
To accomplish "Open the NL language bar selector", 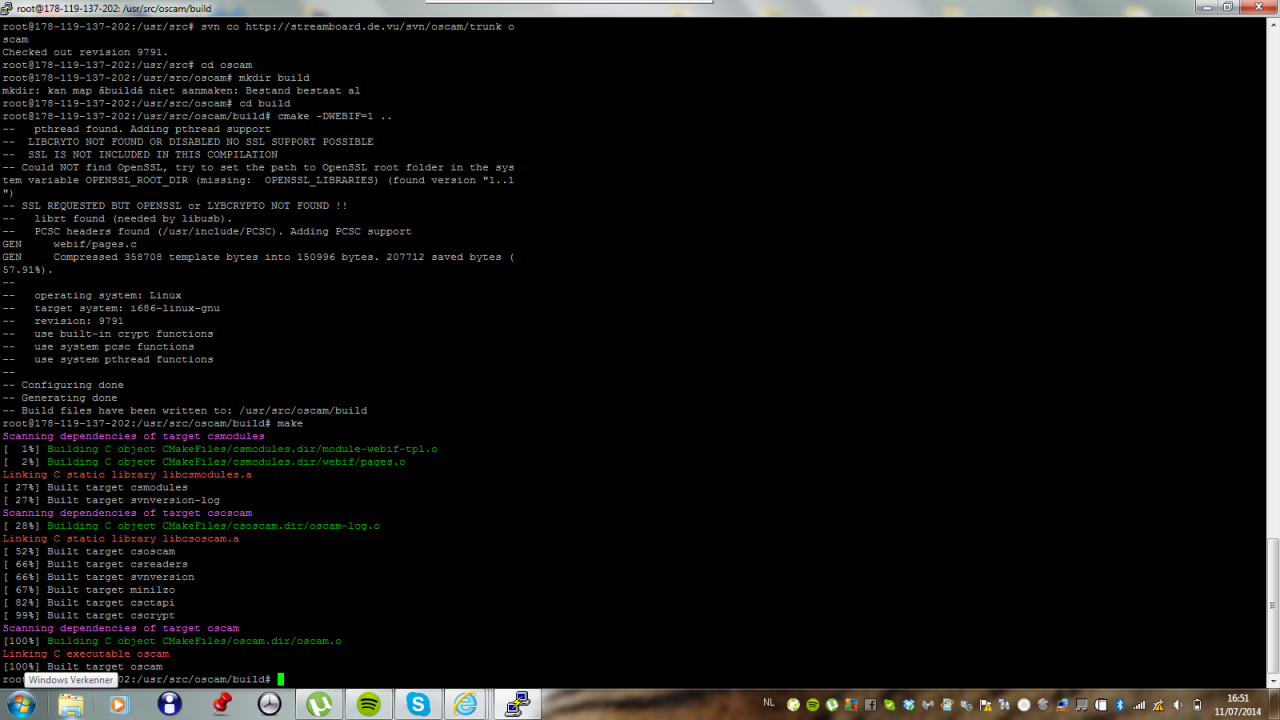I will (769, 702).
